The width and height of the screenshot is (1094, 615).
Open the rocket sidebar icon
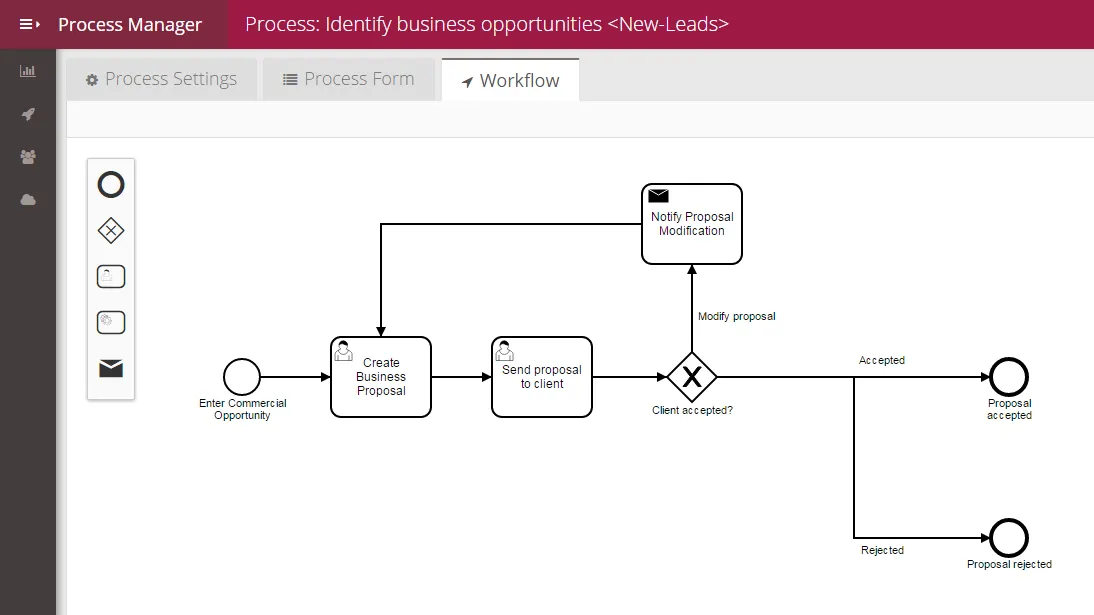point(28,114)
